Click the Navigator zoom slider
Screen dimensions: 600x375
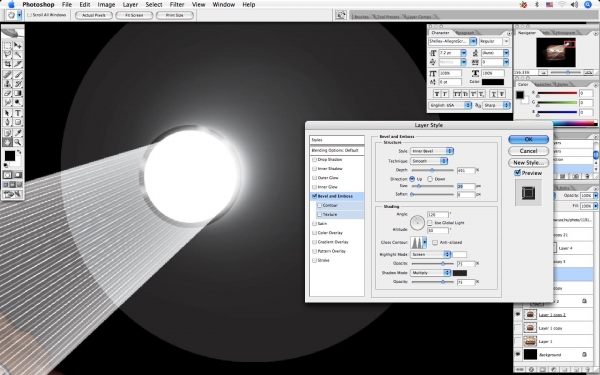[x=567, y=72]
